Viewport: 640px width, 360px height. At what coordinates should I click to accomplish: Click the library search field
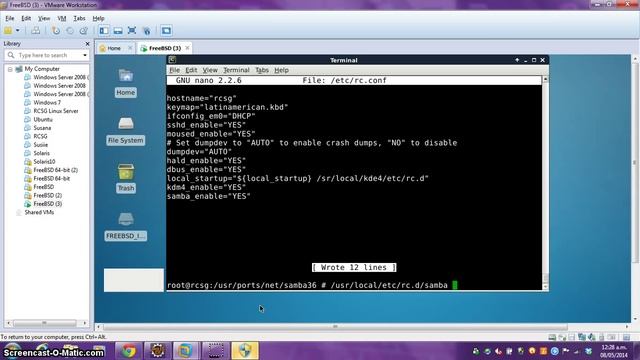click(x=47, y=55)
